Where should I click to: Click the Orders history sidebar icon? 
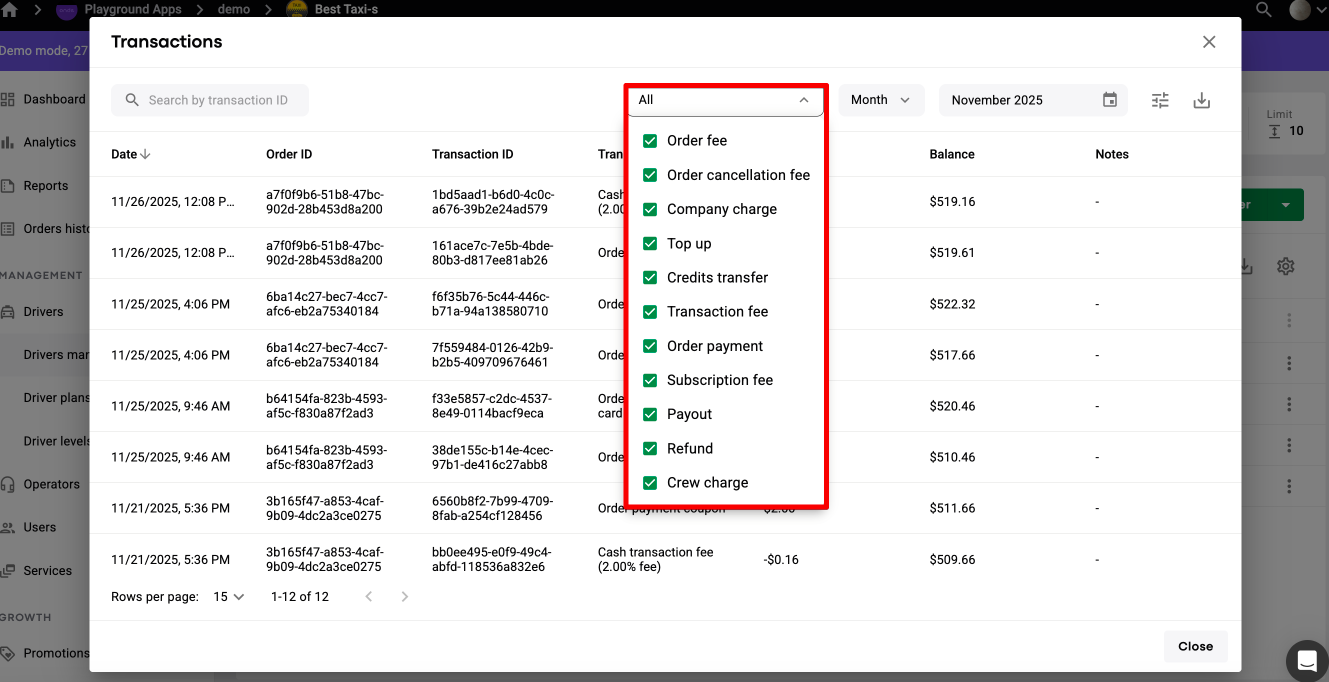coord(8,229)
